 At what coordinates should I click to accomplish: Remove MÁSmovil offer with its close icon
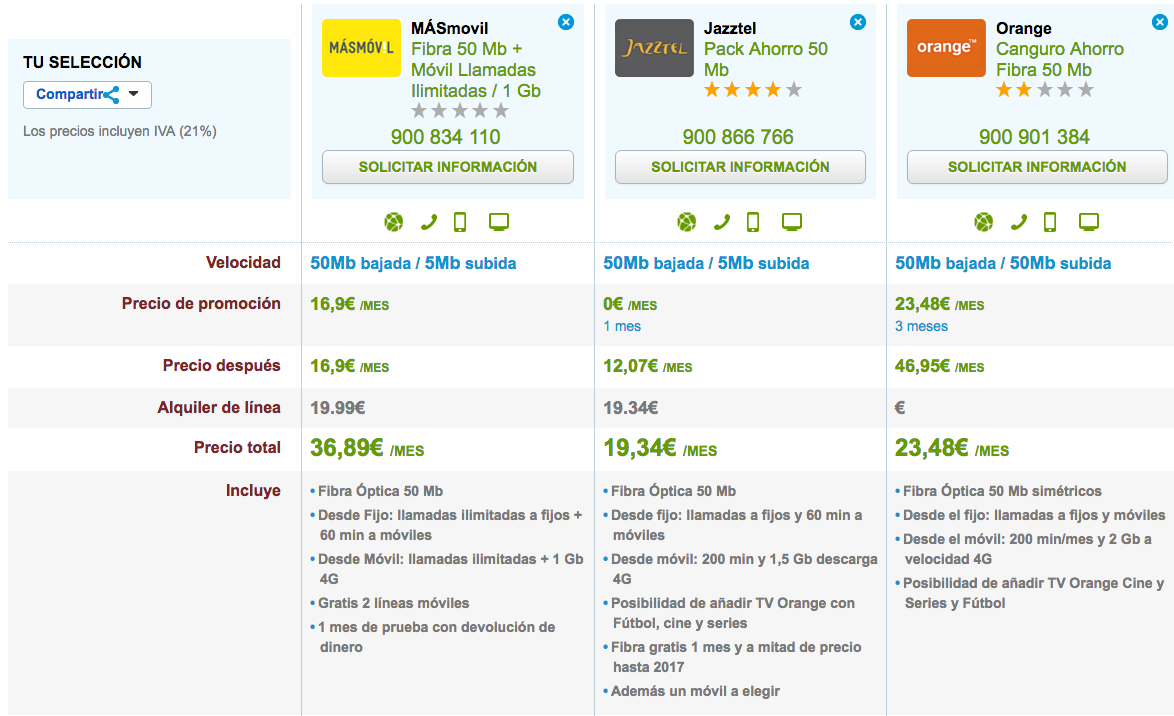[x=566, y=22]
